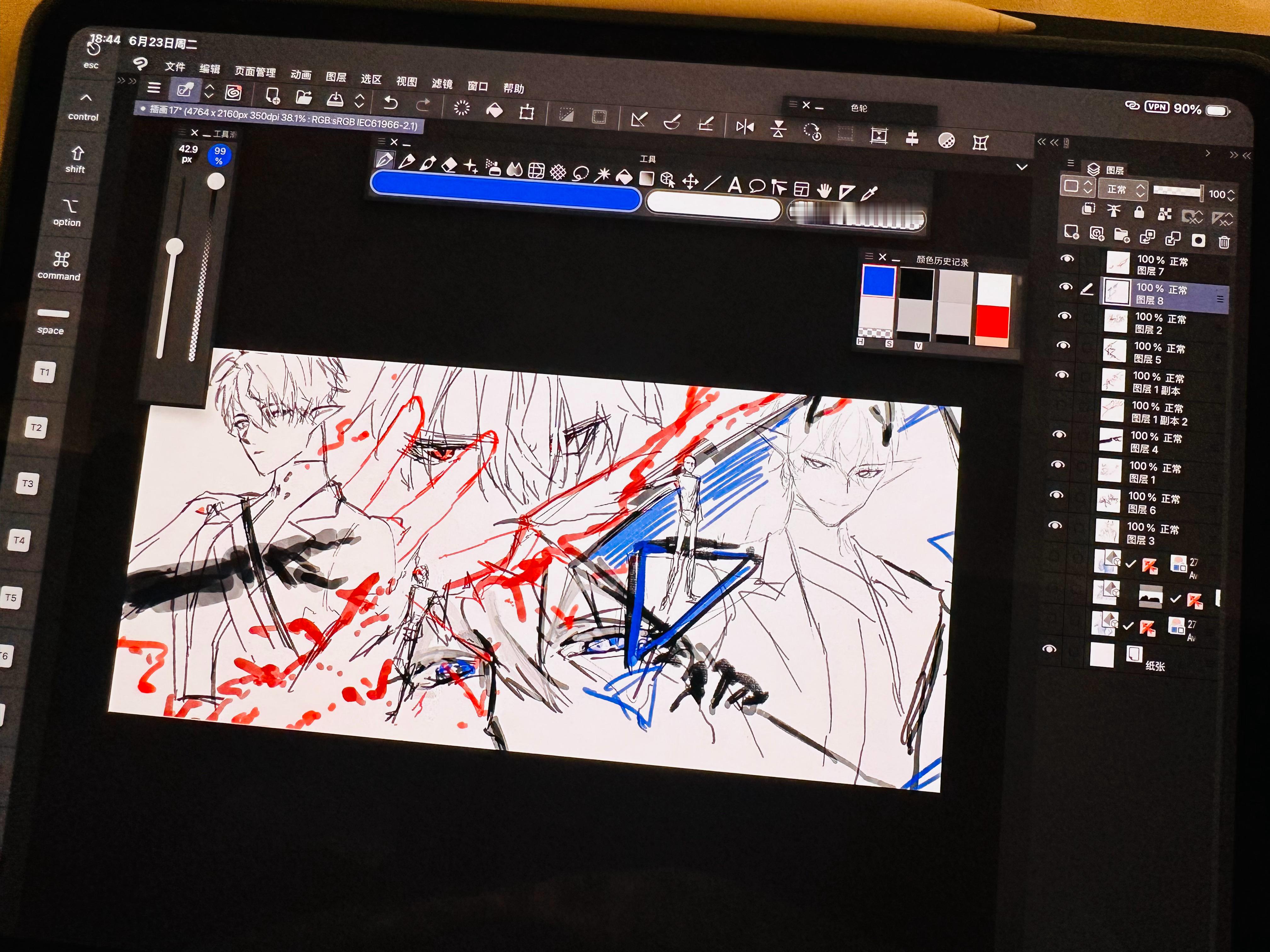Hide layer 图层 3 with eye icon
The height and width of the screenshot is (952, 1270).
click(x=1055, y=525)
